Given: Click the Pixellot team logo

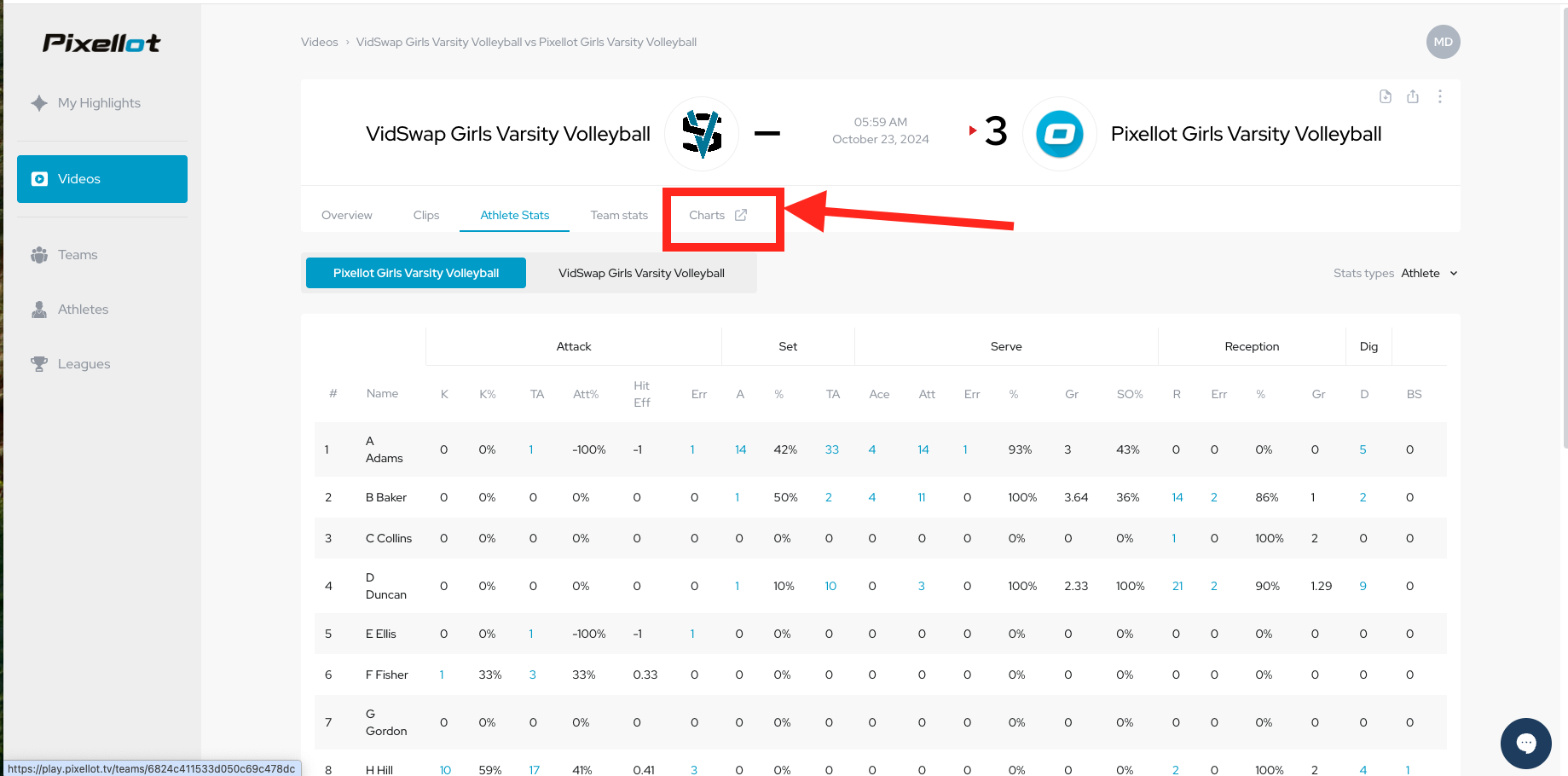Looking at the screenshot, I should (x=1059, y=134).
